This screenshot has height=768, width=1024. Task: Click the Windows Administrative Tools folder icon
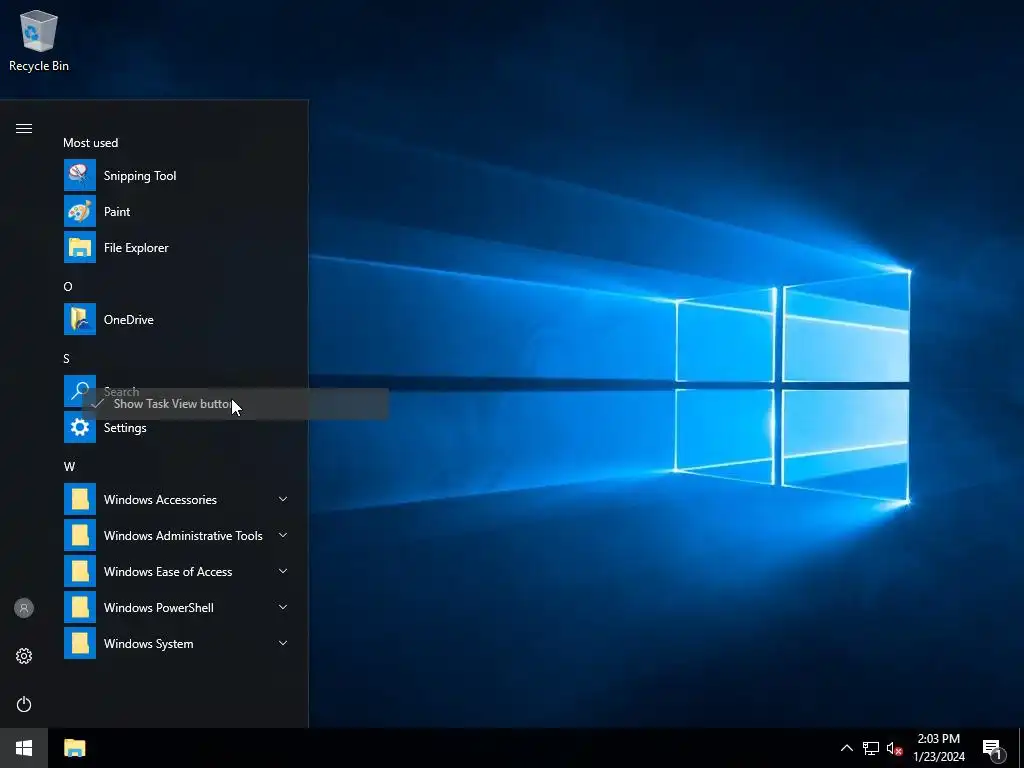pos(80,536)
